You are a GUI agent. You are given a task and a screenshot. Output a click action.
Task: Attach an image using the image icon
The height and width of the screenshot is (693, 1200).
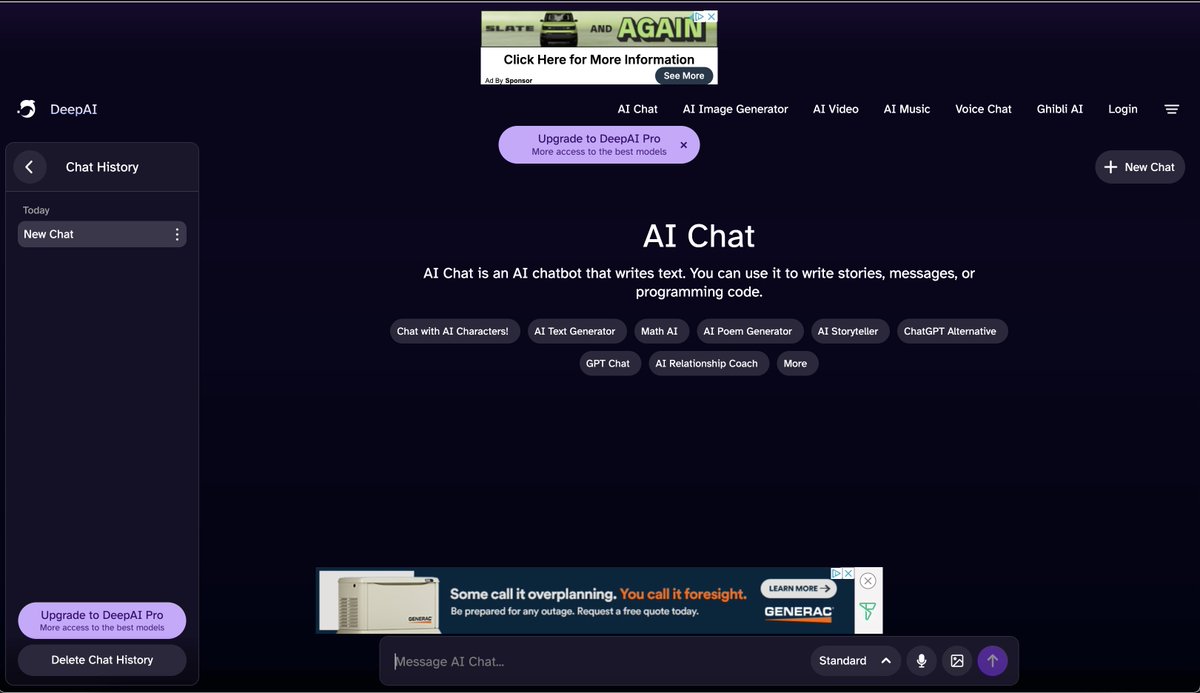(x=957, y=661)
